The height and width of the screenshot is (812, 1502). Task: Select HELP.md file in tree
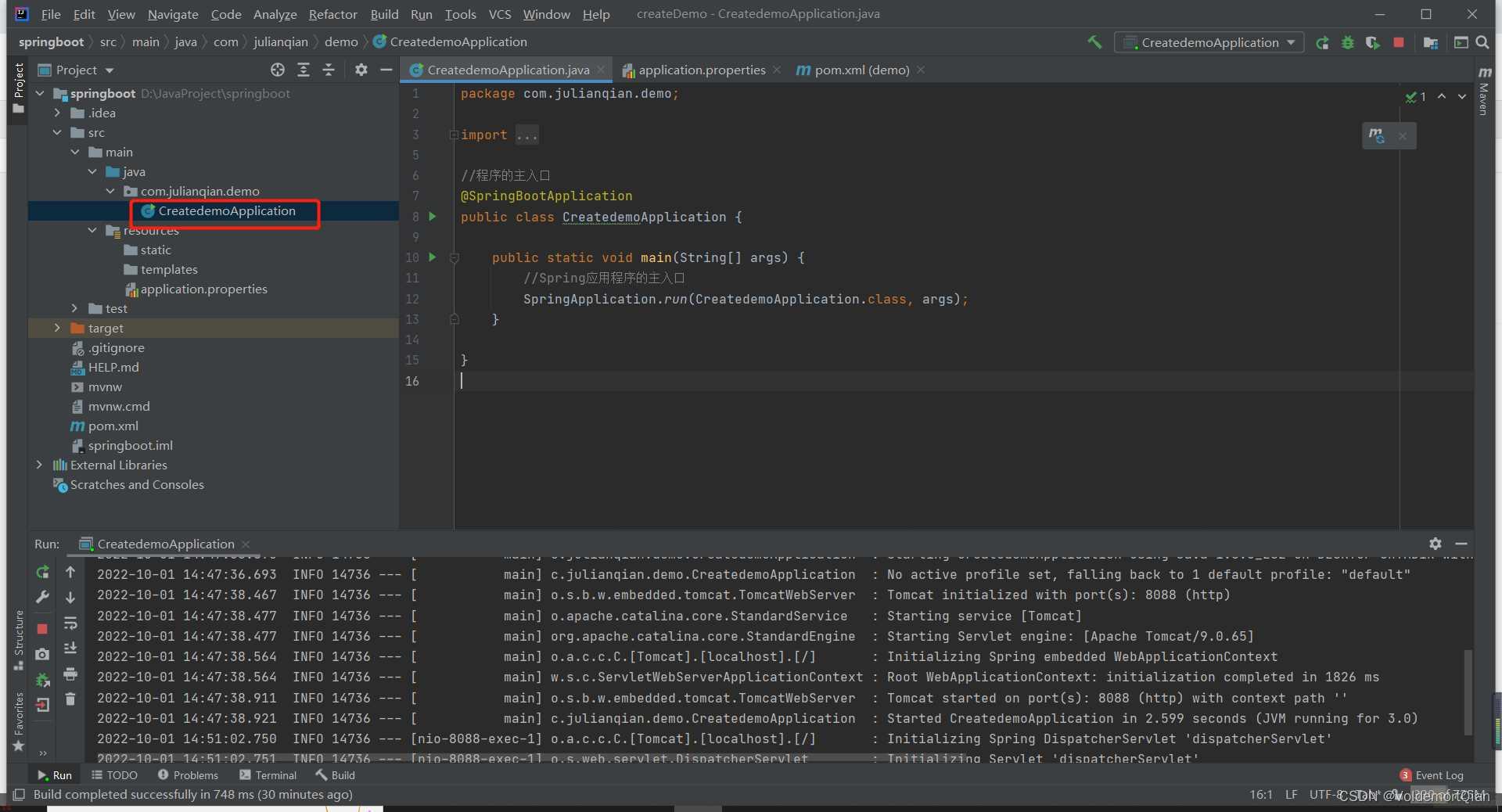(113, 367)
